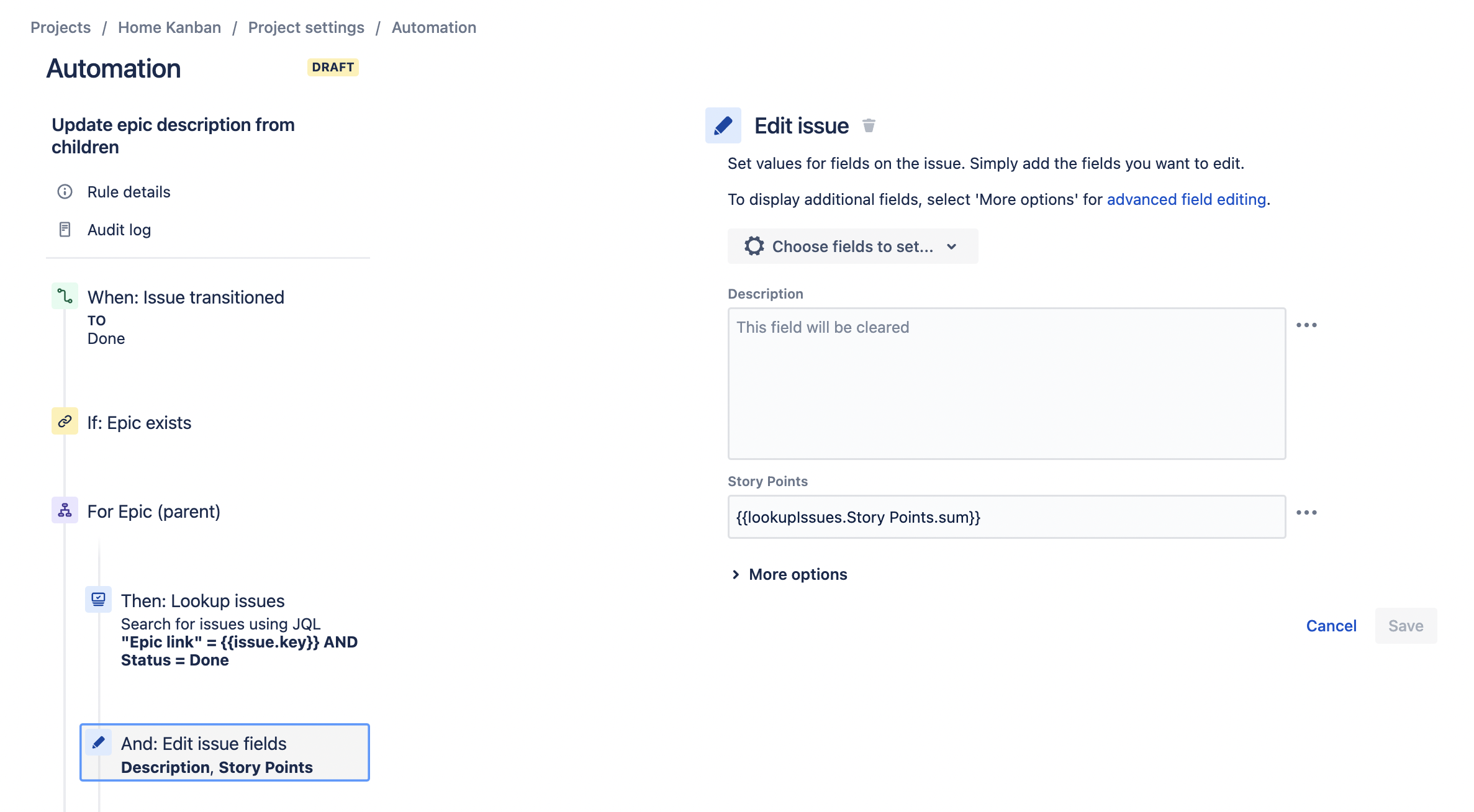Click the Save button
The height and width of the screenshot is (812, 1474).
pos(1405,626)
